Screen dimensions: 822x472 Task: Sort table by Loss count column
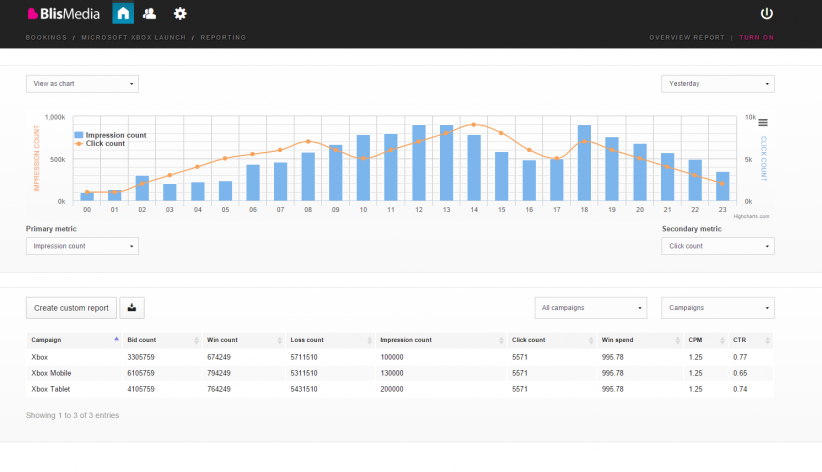tap(330, 340)
